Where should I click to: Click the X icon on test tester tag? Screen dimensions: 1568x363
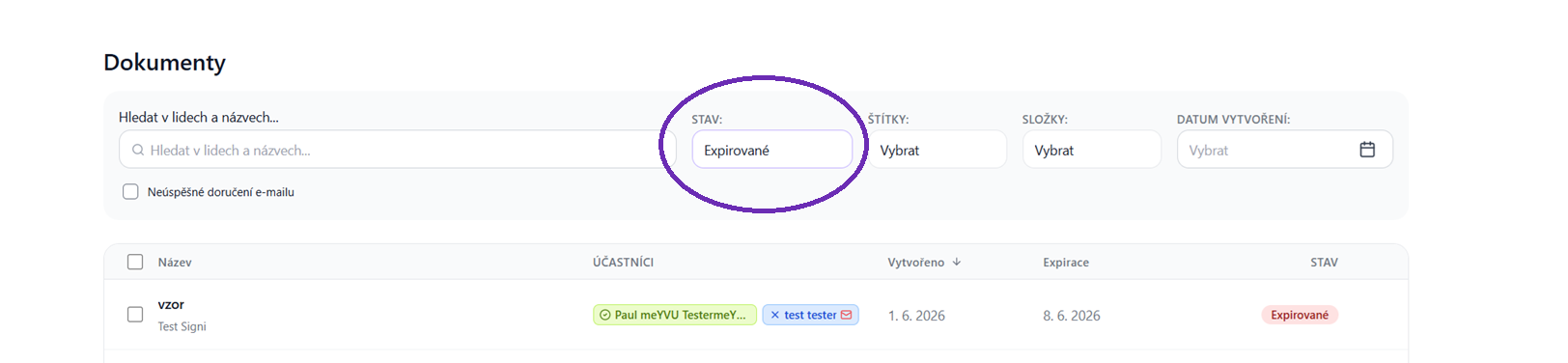click(774, 315)
